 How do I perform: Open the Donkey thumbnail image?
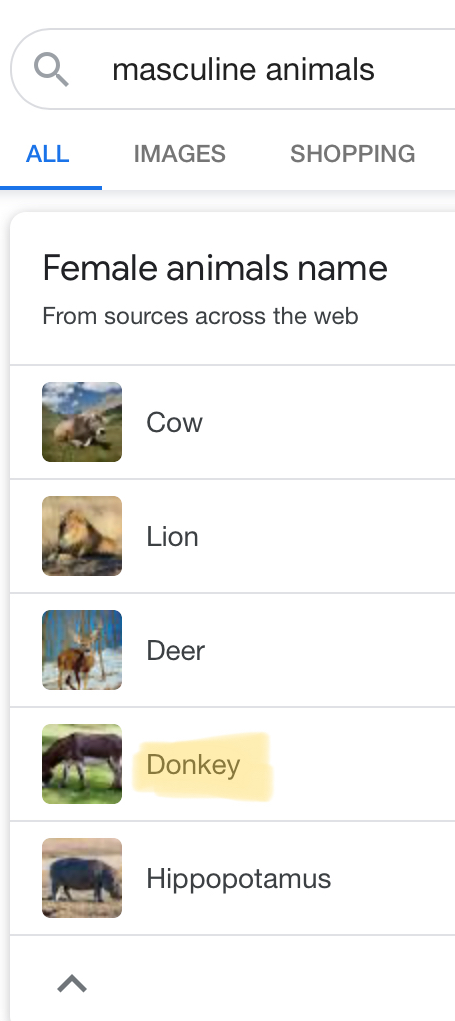82,764
